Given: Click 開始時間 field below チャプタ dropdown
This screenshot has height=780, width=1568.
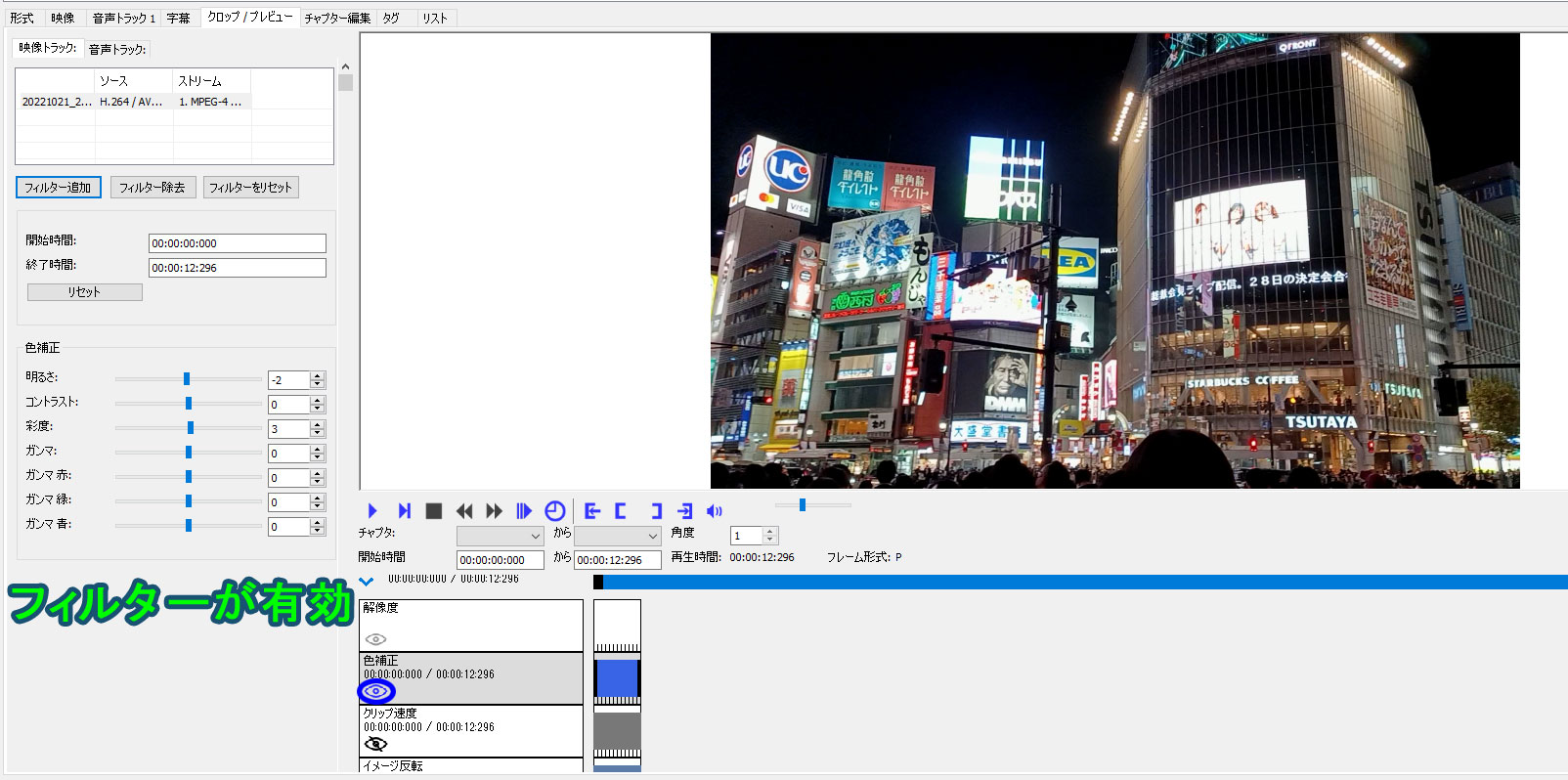Looking at the screenshot, I should [x=501, y=560].
